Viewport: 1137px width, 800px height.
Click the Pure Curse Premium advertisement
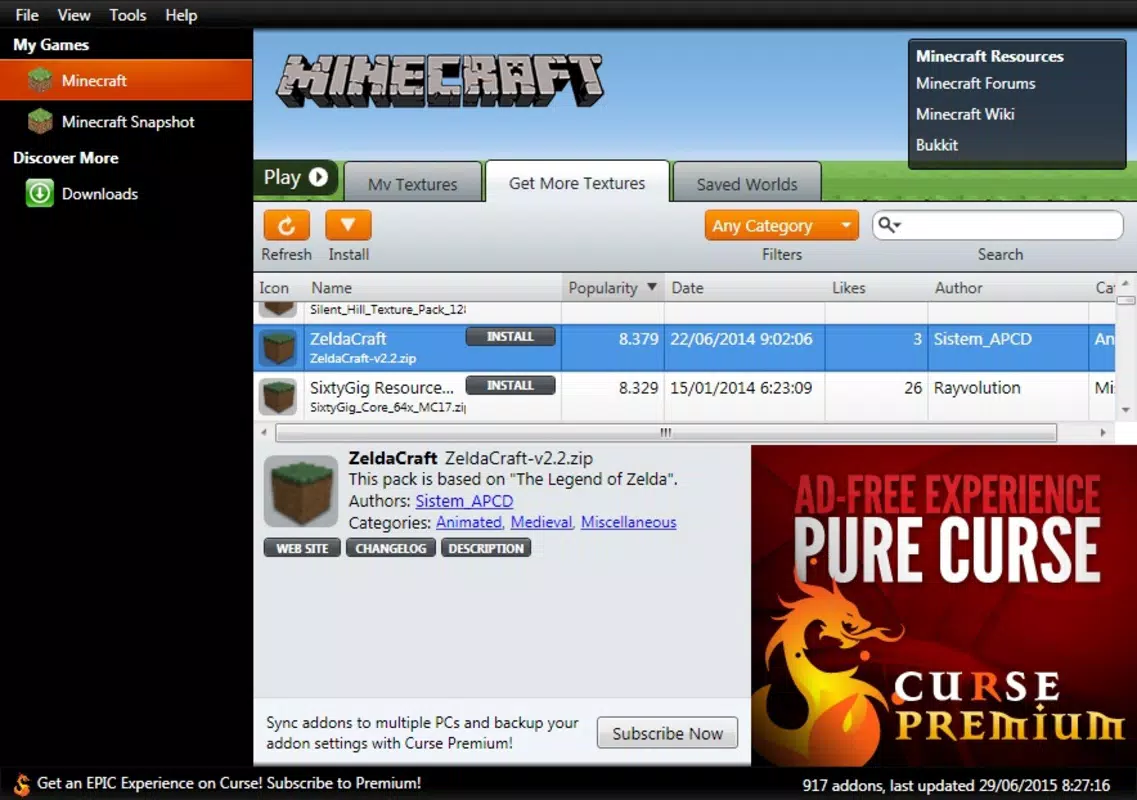click(x=944, y=606)
